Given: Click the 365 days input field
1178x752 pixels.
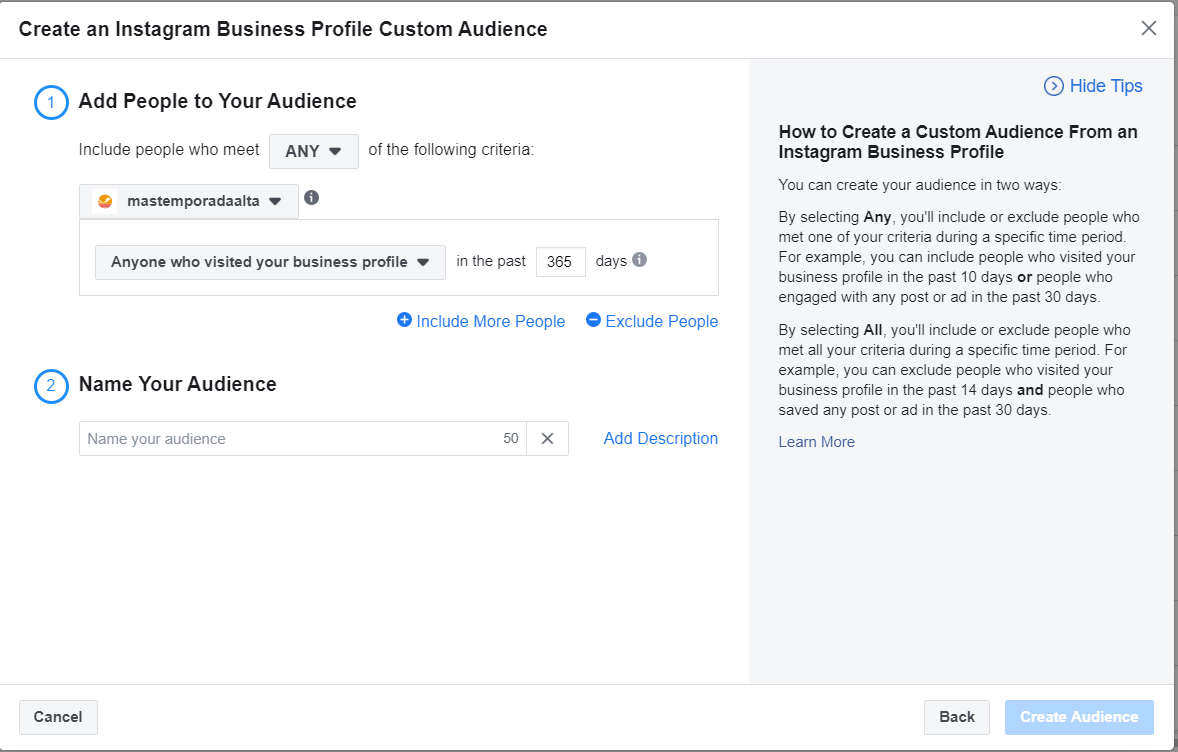Looking at the screenshot, I should pos(560,262).
